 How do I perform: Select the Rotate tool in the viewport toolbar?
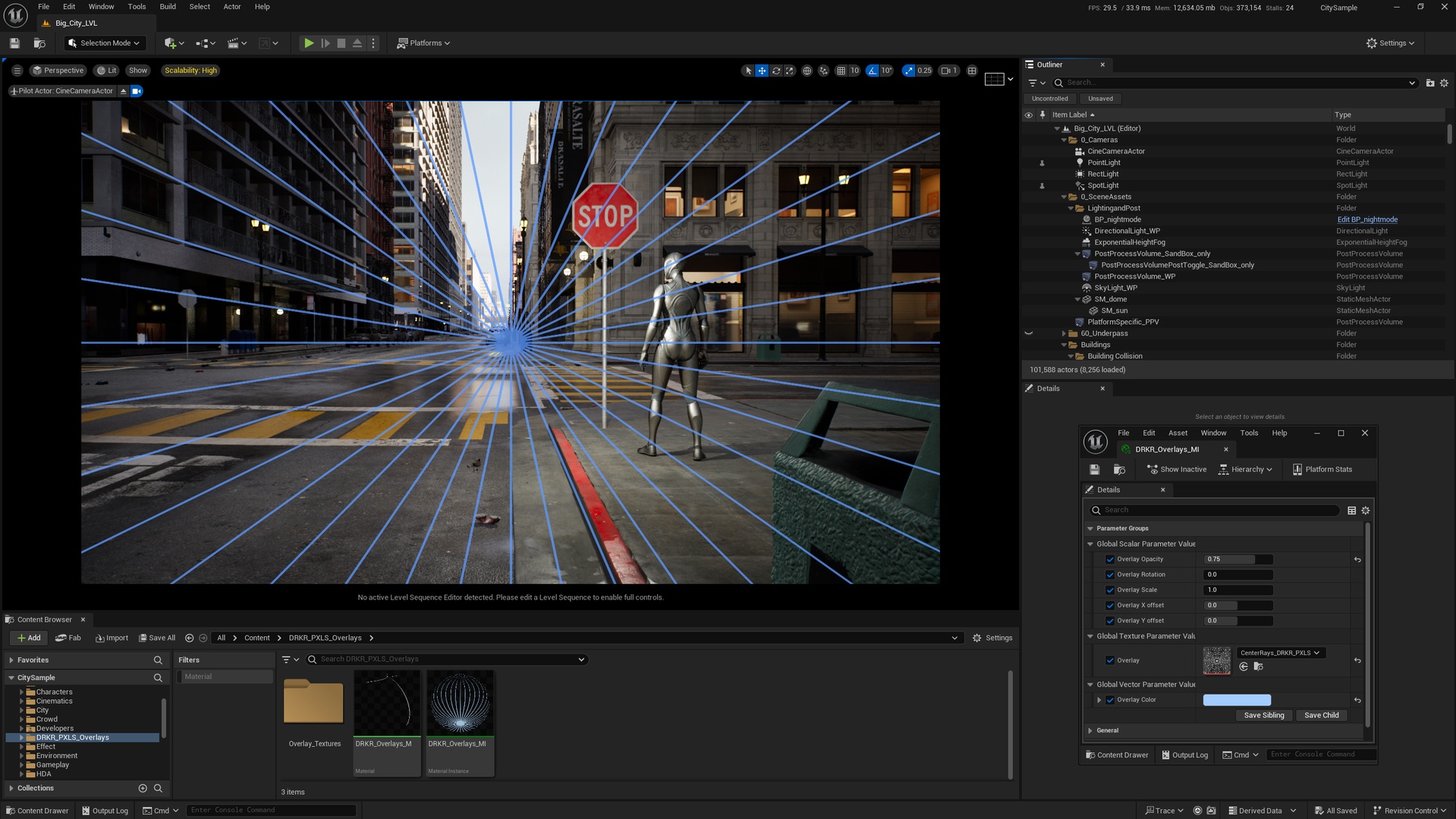pos(775,70)
